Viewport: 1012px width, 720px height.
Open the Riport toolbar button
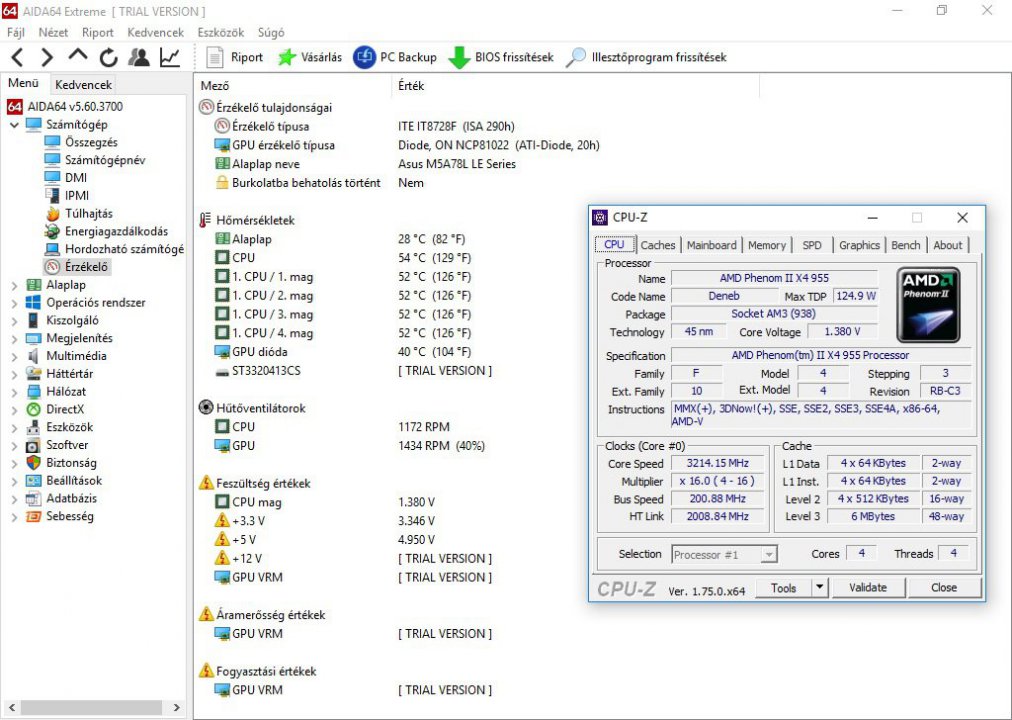point(234,57)
